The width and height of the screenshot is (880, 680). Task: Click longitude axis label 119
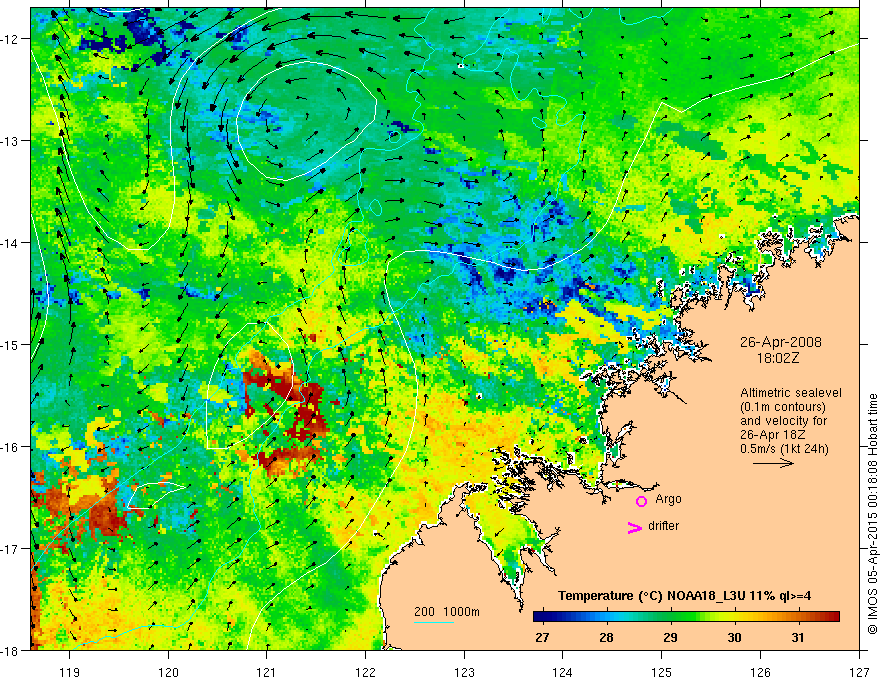pos(70,672)
